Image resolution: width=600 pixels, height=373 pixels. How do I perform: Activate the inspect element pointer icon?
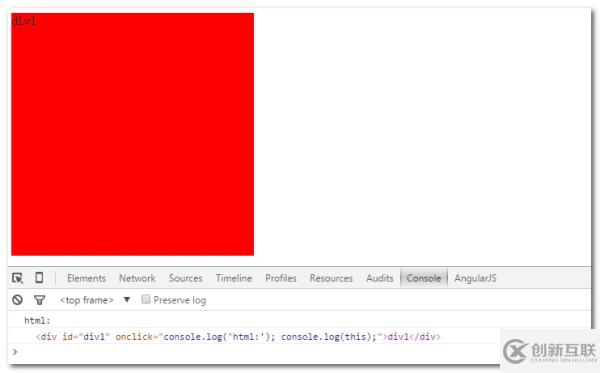[18, 278]
